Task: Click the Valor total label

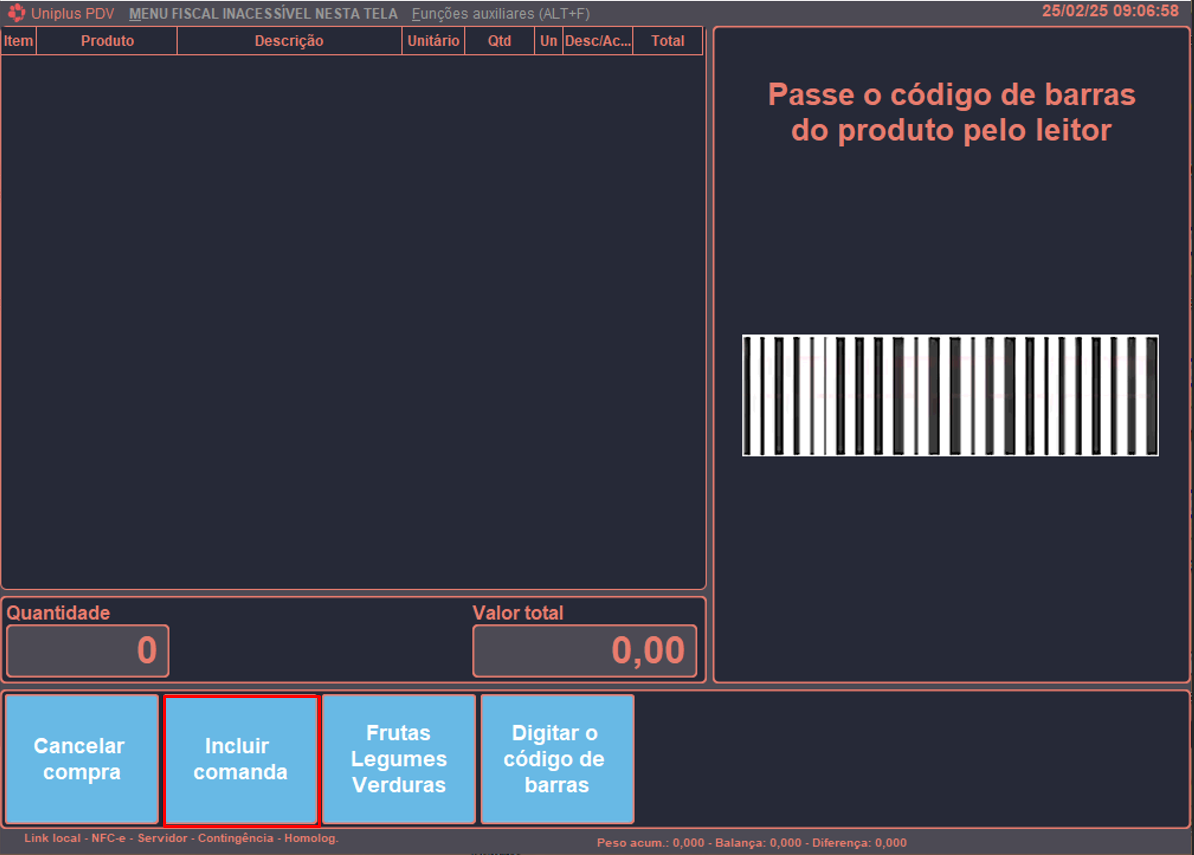Action: (518, 613)
